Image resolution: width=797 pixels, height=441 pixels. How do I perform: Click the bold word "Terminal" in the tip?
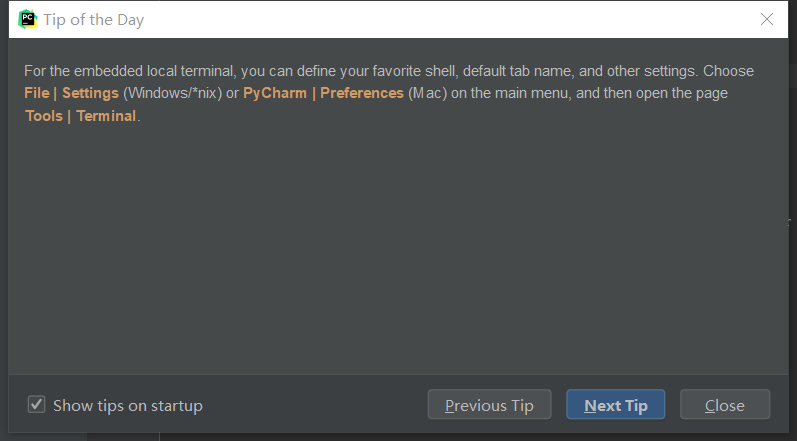tap(106, 115)
